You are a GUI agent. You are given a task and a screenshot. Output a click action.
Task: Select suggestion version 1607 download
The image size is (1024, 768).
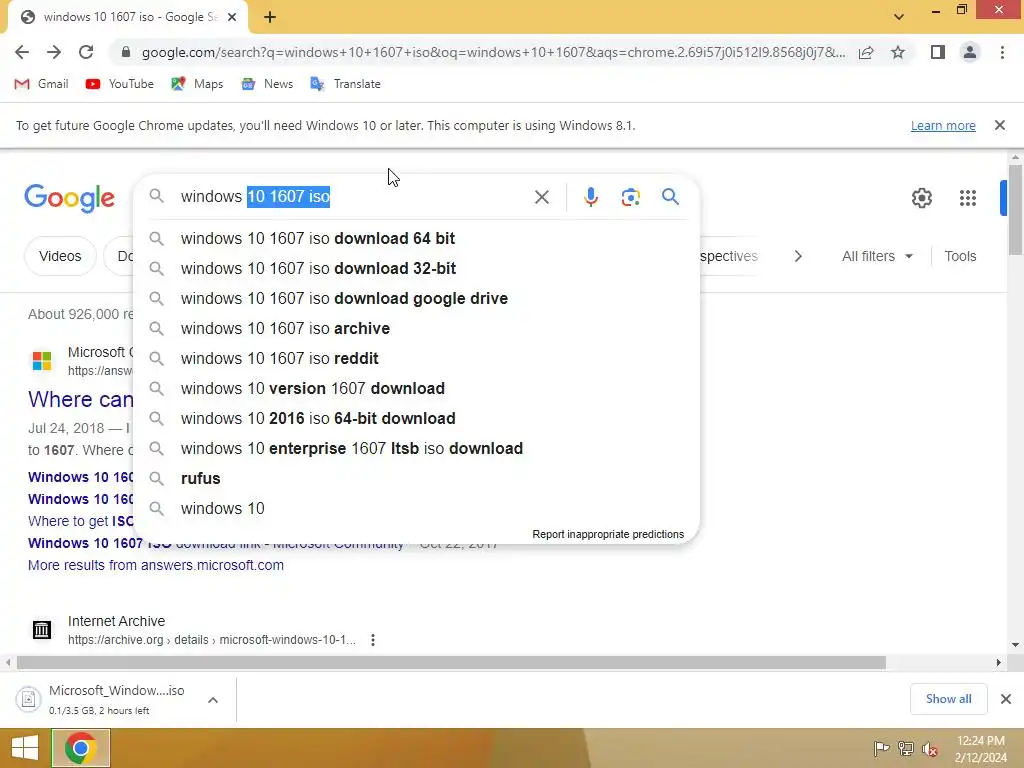tap(417, 389)
